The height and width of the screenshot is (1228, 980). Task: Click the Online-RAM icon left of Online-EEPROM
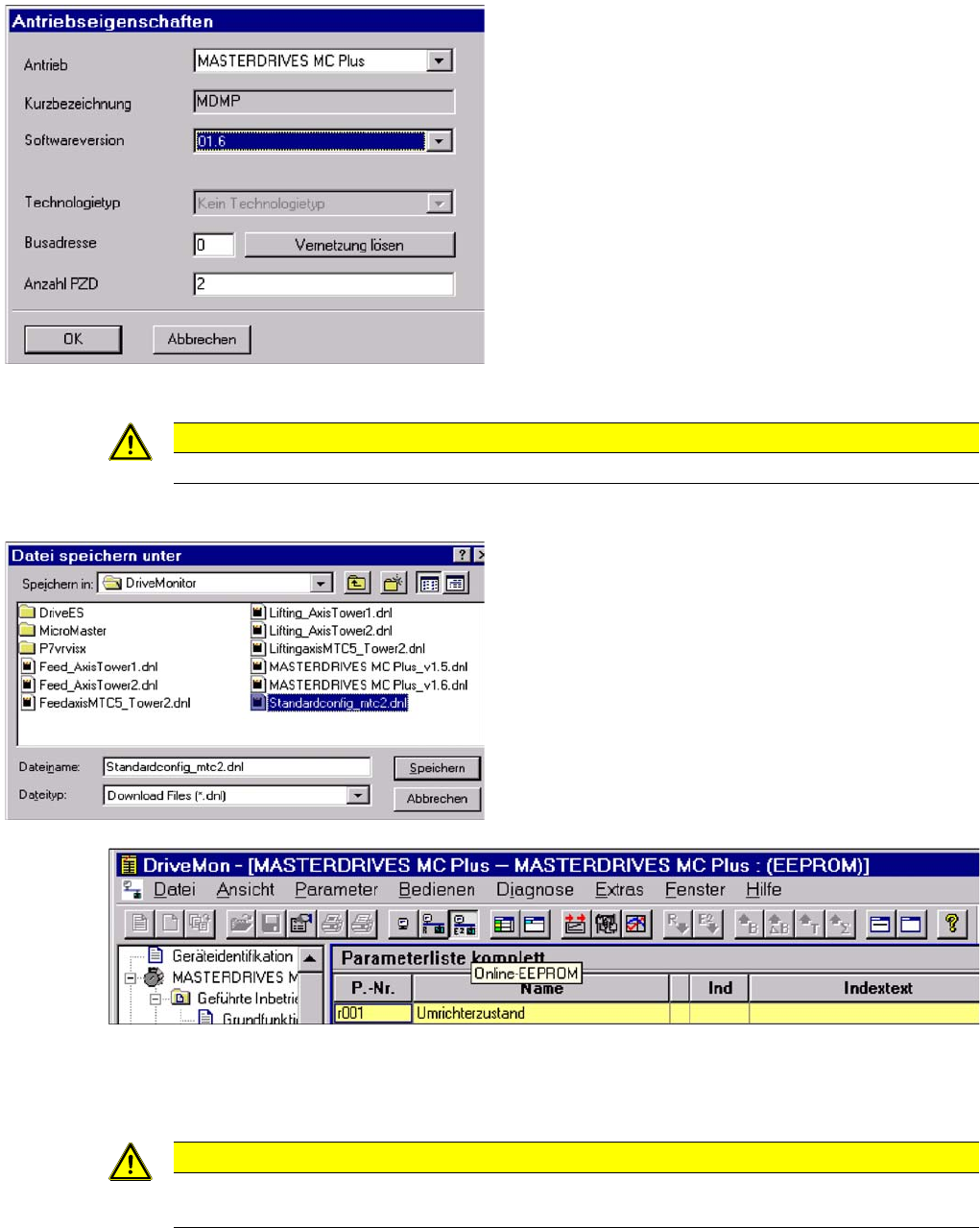[x=434, y=924]
